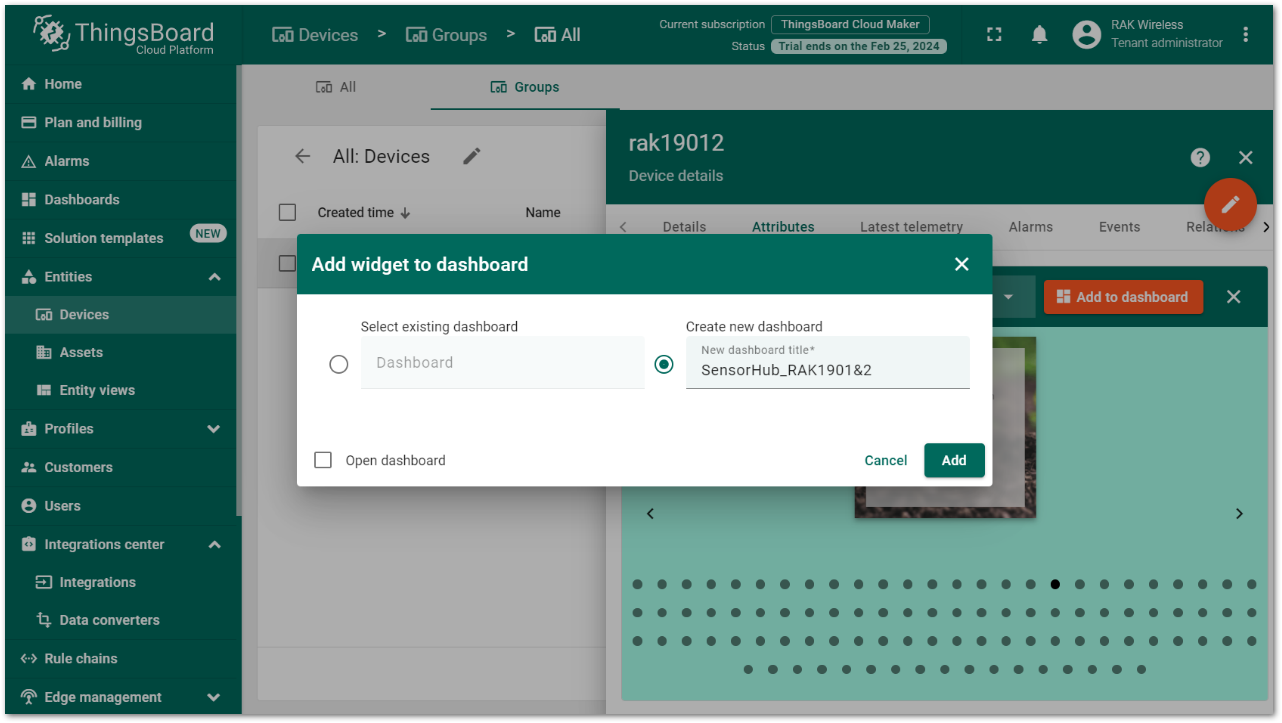Collapse the Integrations center chevron
Viewport: 1282px width, 723px height.
click(x=214, y=545)
